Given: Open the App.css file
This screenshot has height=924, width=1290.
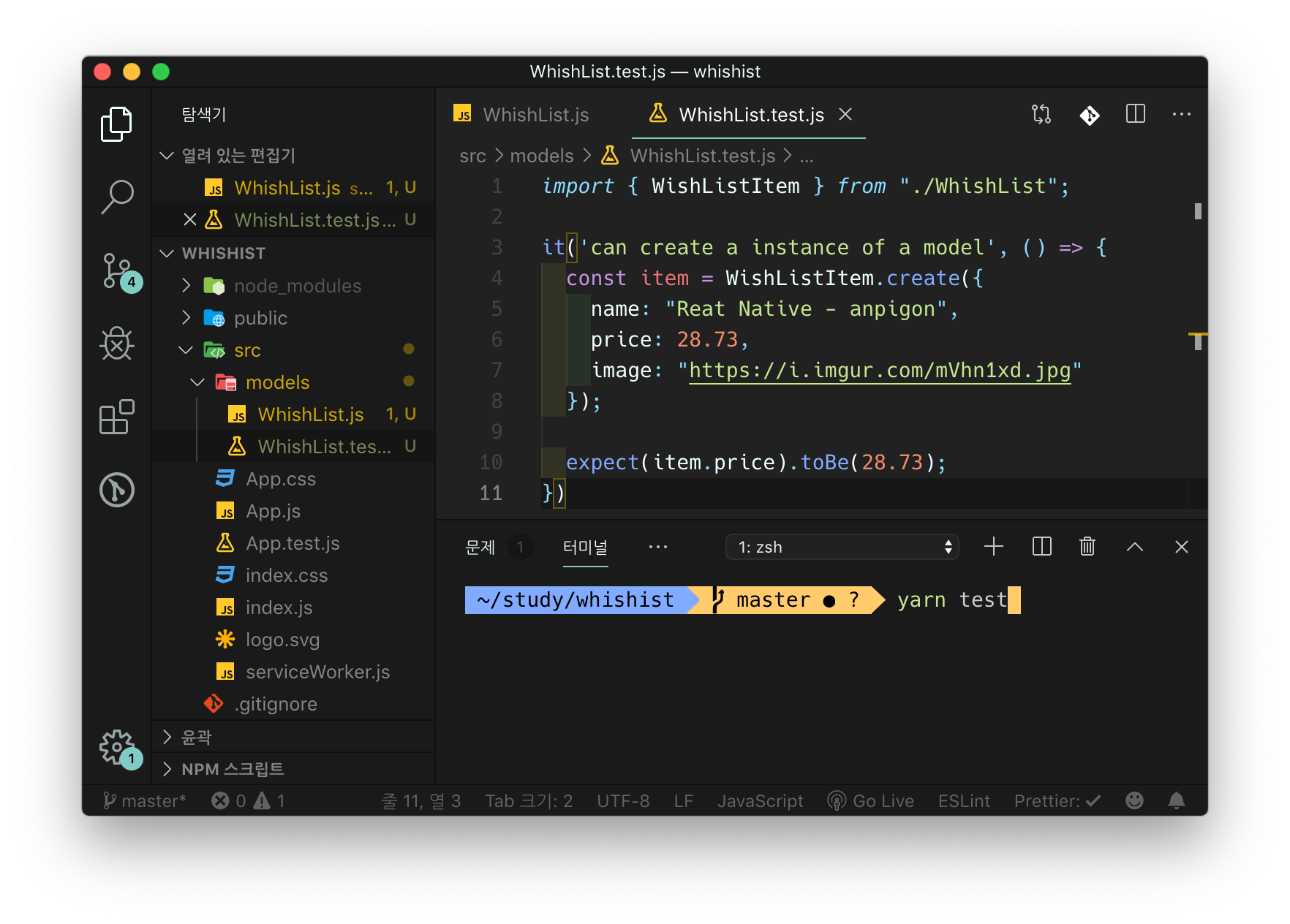Looking at the screenshot, I should (293, 479).
